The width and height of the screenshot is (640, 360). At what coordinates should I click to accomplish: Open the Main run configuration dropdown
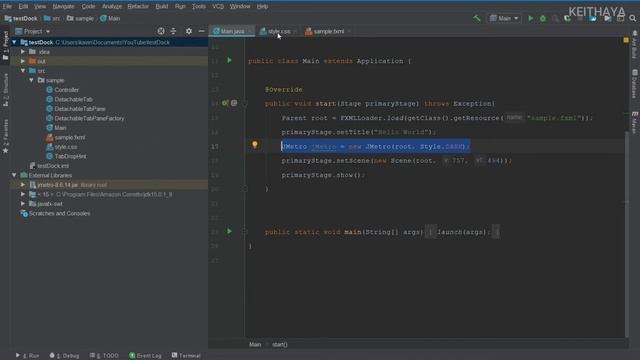pyautogui.click(x=504, y=18)
